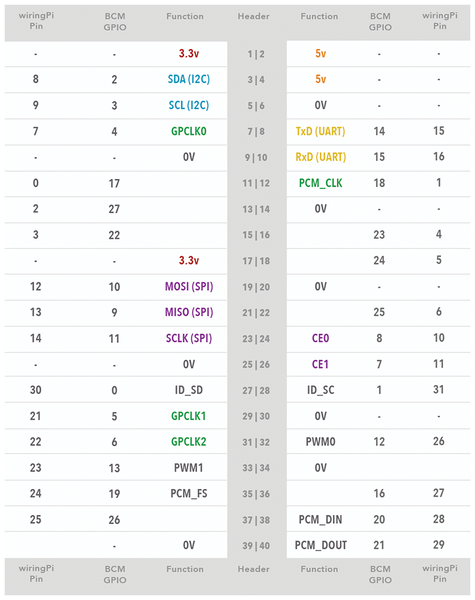
Task: Click the GPCLK0 function label
Action: 189,131
